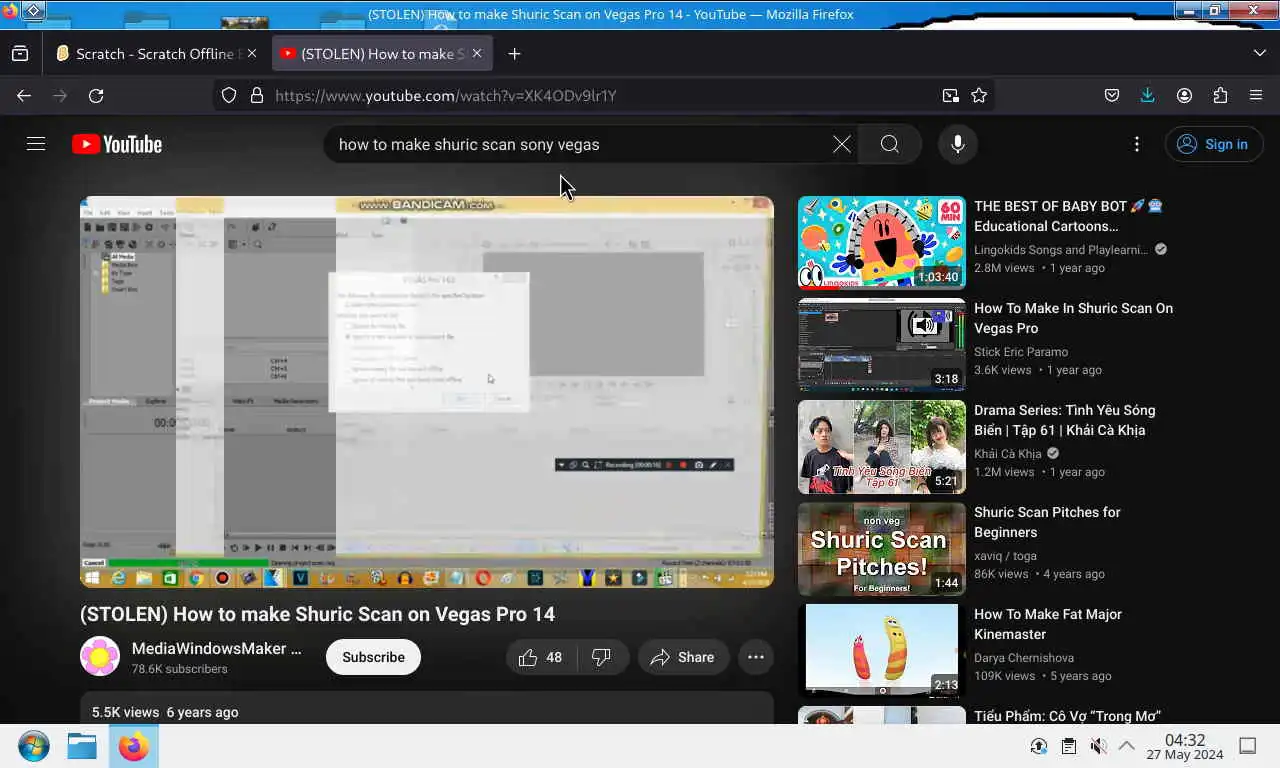Close the Scratch Offline tab
The width and height of the screenshot is (1280, 768).
pos(251,53)
